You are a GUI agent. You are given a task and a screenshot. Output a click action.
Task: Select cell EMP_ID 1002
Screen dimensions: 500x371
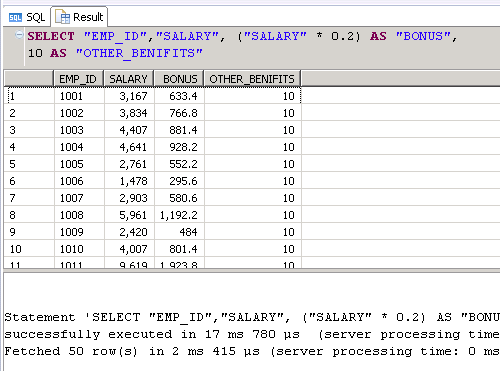click(79, 113)
